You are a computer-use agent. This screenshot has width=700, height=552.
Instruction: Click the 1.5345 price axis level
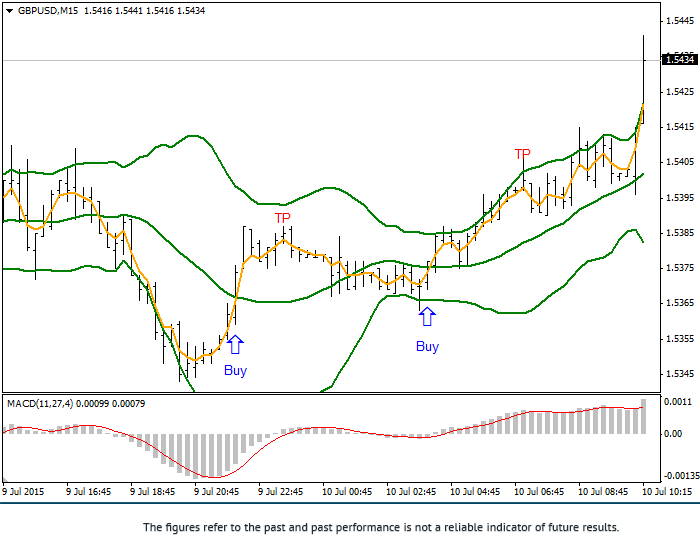679,374
